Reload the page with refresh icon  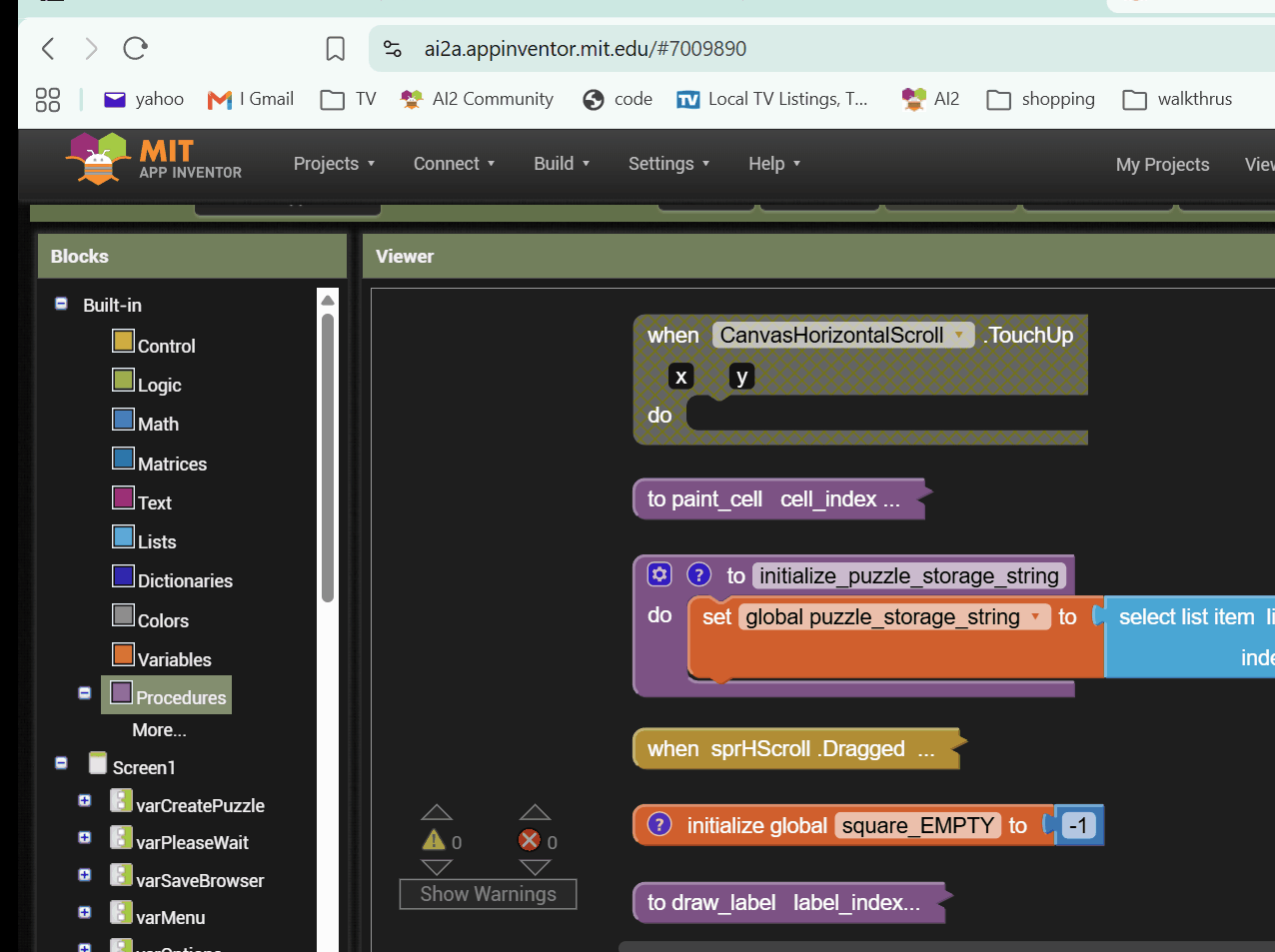[x=135, y=48]
